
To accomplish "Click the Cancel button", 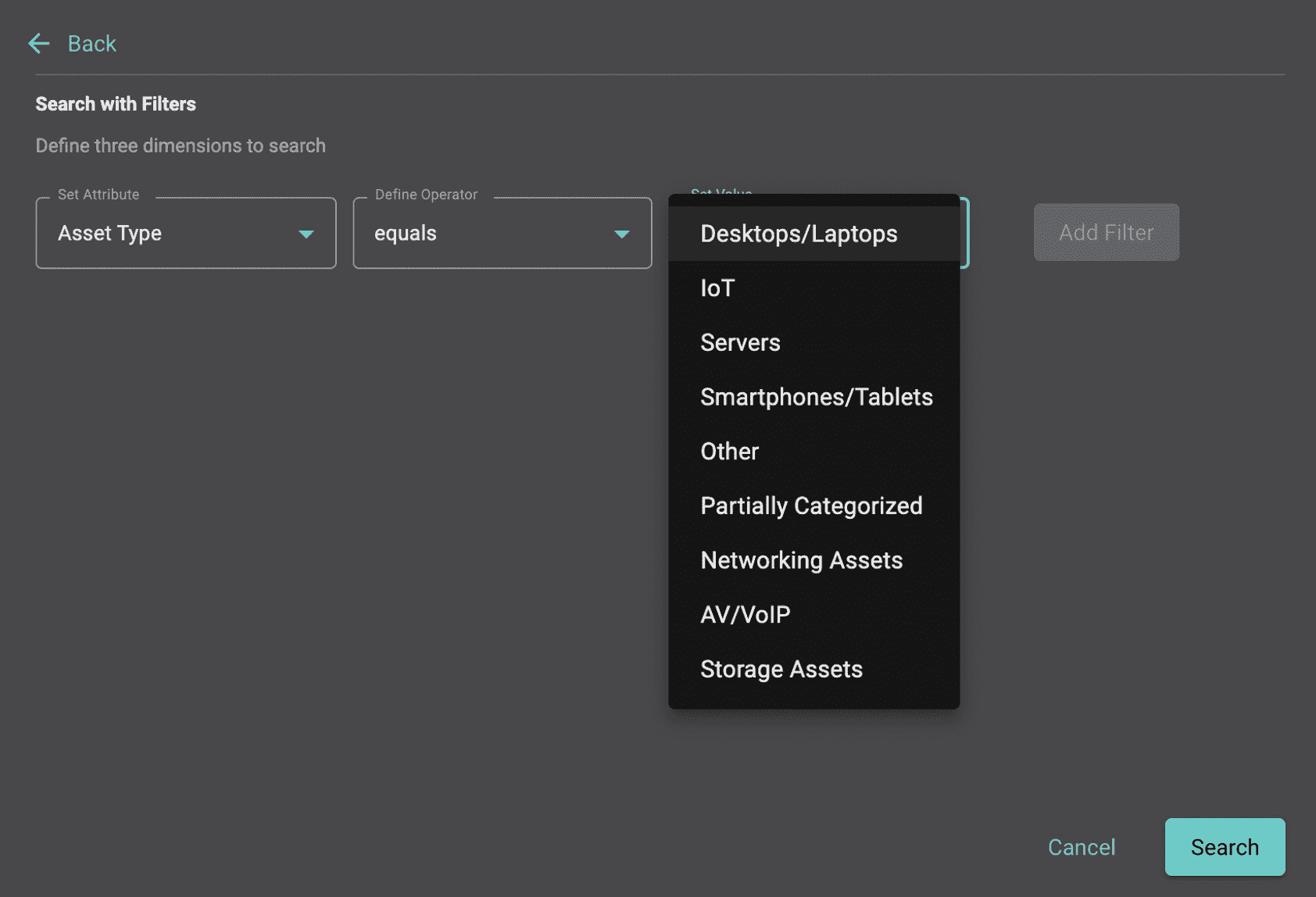I will [x=1082, y=847].
